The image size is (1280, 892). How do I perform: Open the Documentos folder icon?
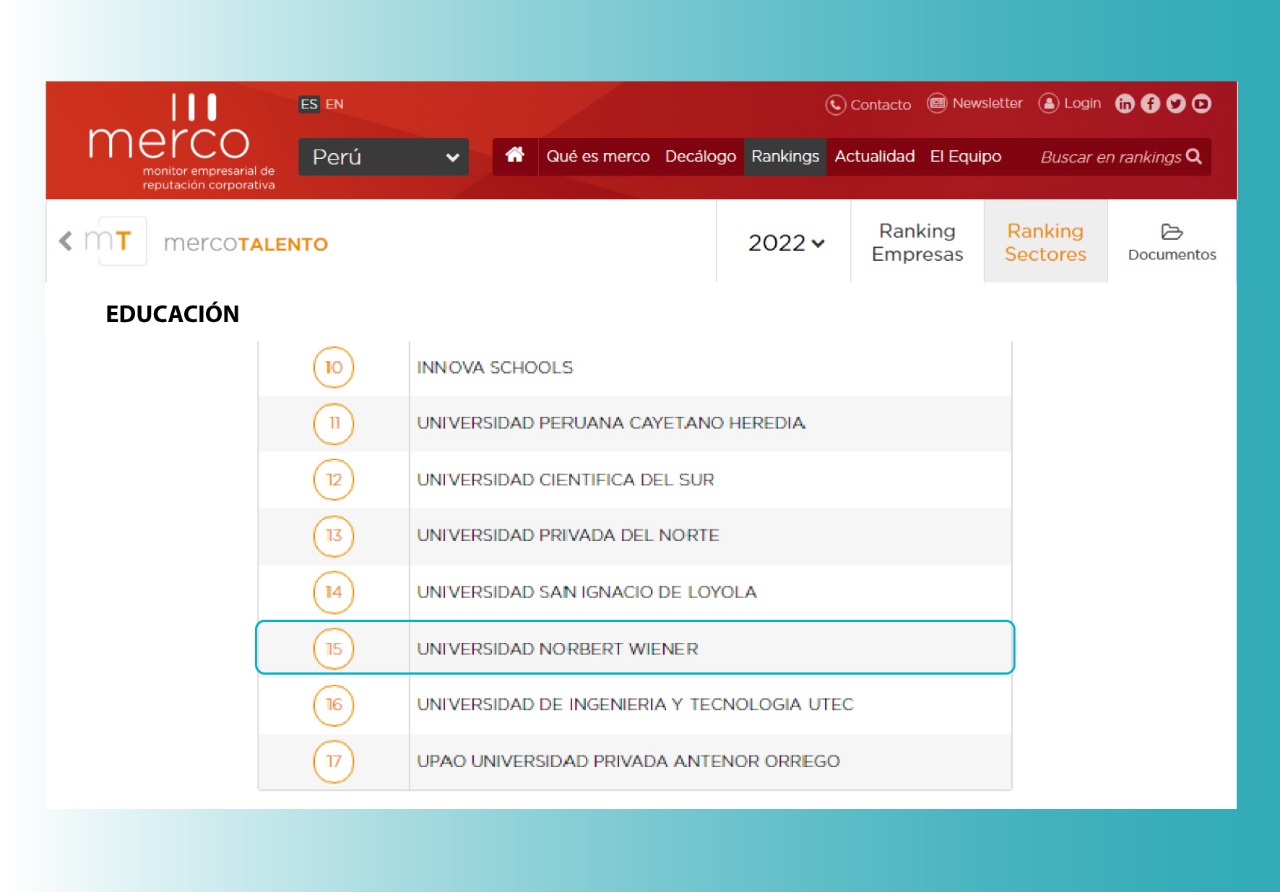pos(1172,232)
